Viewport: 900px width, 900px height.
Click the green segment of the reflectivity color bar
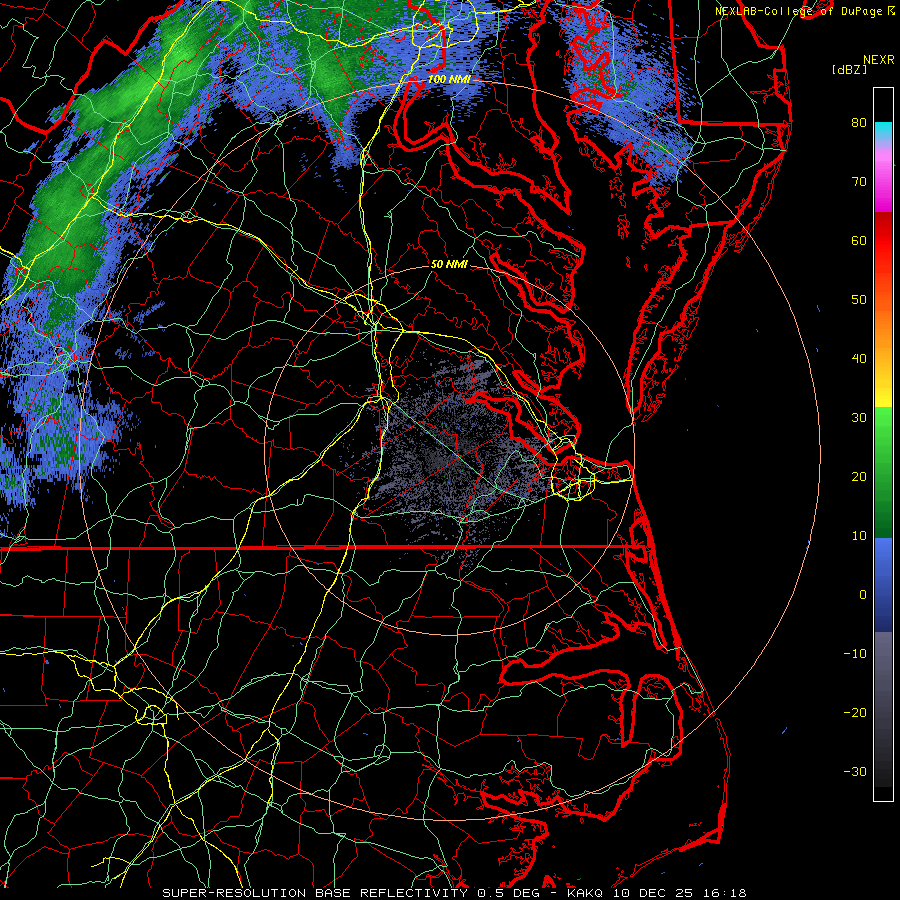click(883, 472)
